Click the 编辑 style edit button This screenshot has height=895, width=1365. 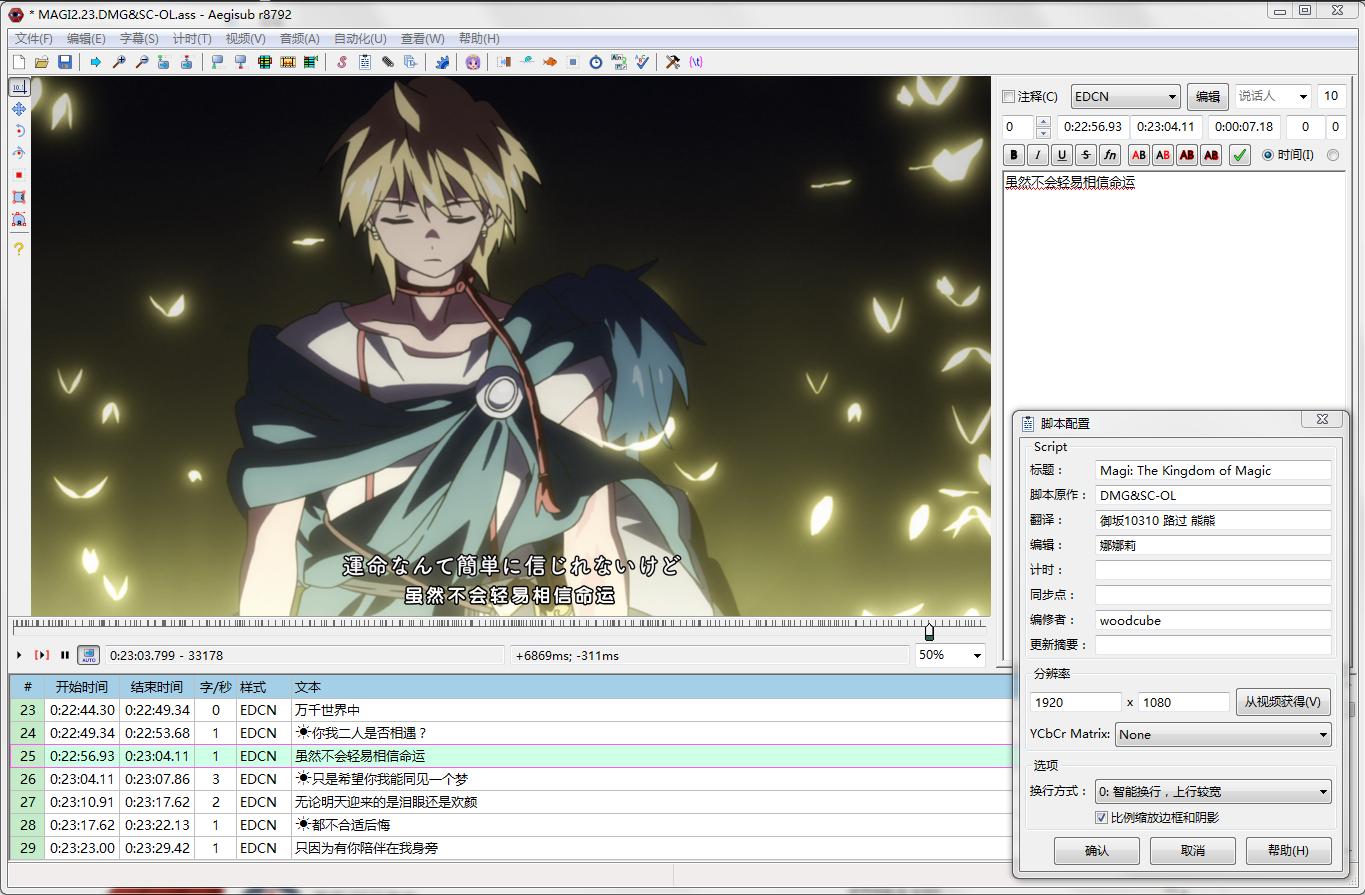[1208, 97]
